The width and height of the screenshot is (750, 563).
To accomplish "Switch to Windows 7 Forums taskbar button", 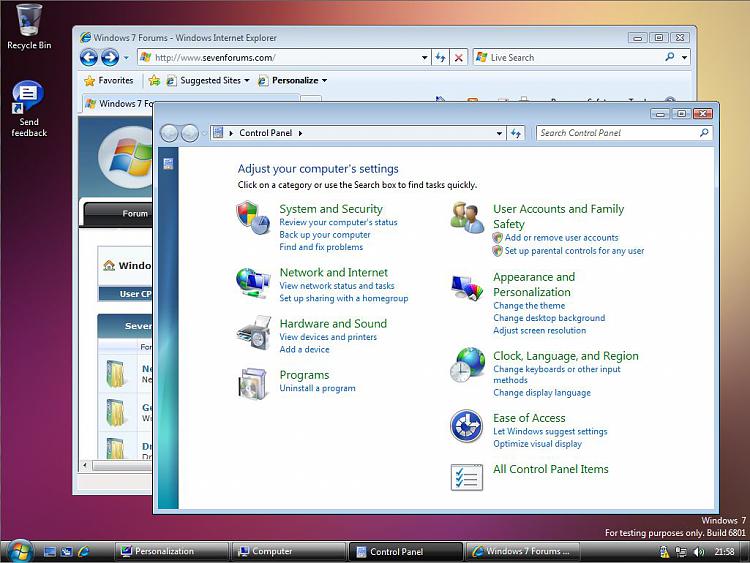I will coord(522,552).
